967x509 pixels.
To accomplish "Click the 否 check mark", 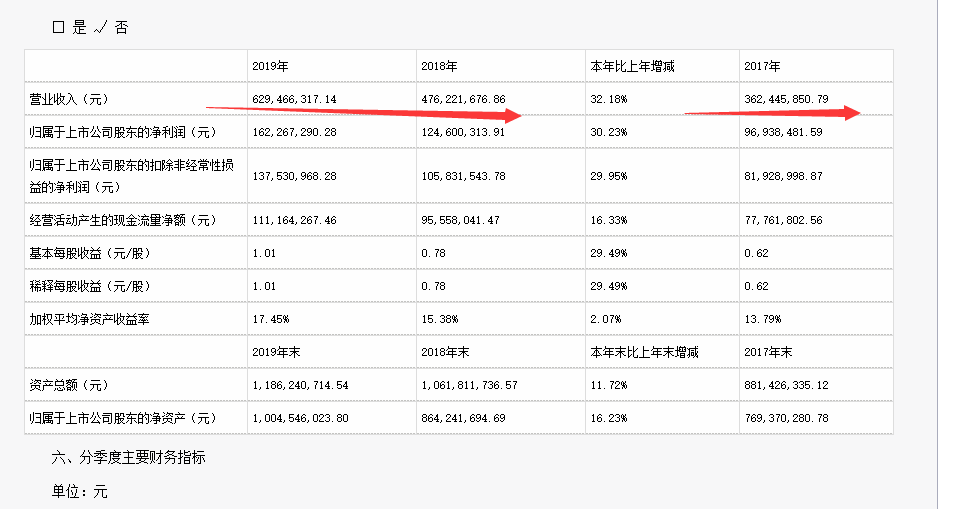I will (100, 28).
